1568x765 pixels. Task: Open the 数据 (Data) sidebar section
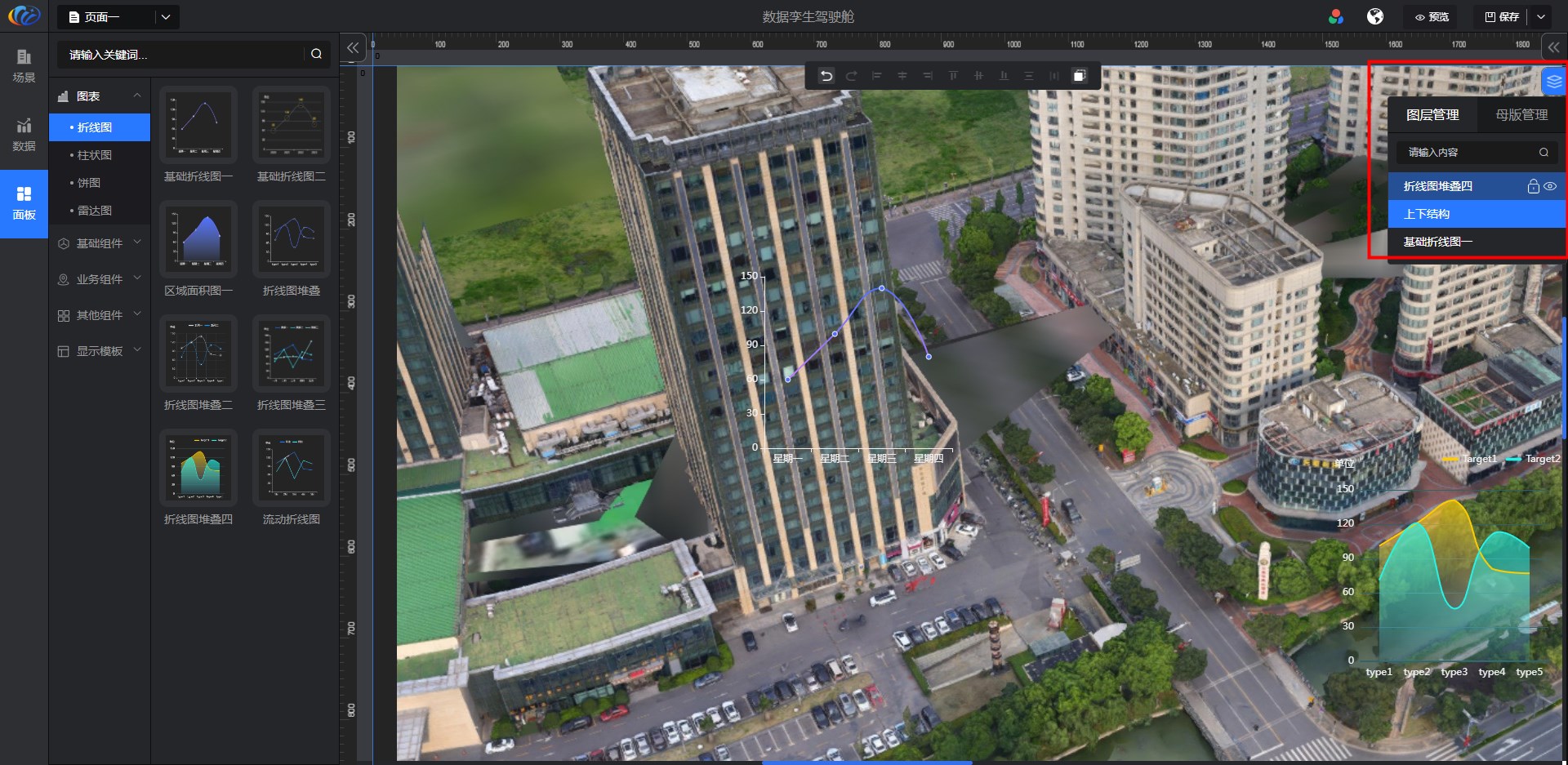tap(24, 135)
